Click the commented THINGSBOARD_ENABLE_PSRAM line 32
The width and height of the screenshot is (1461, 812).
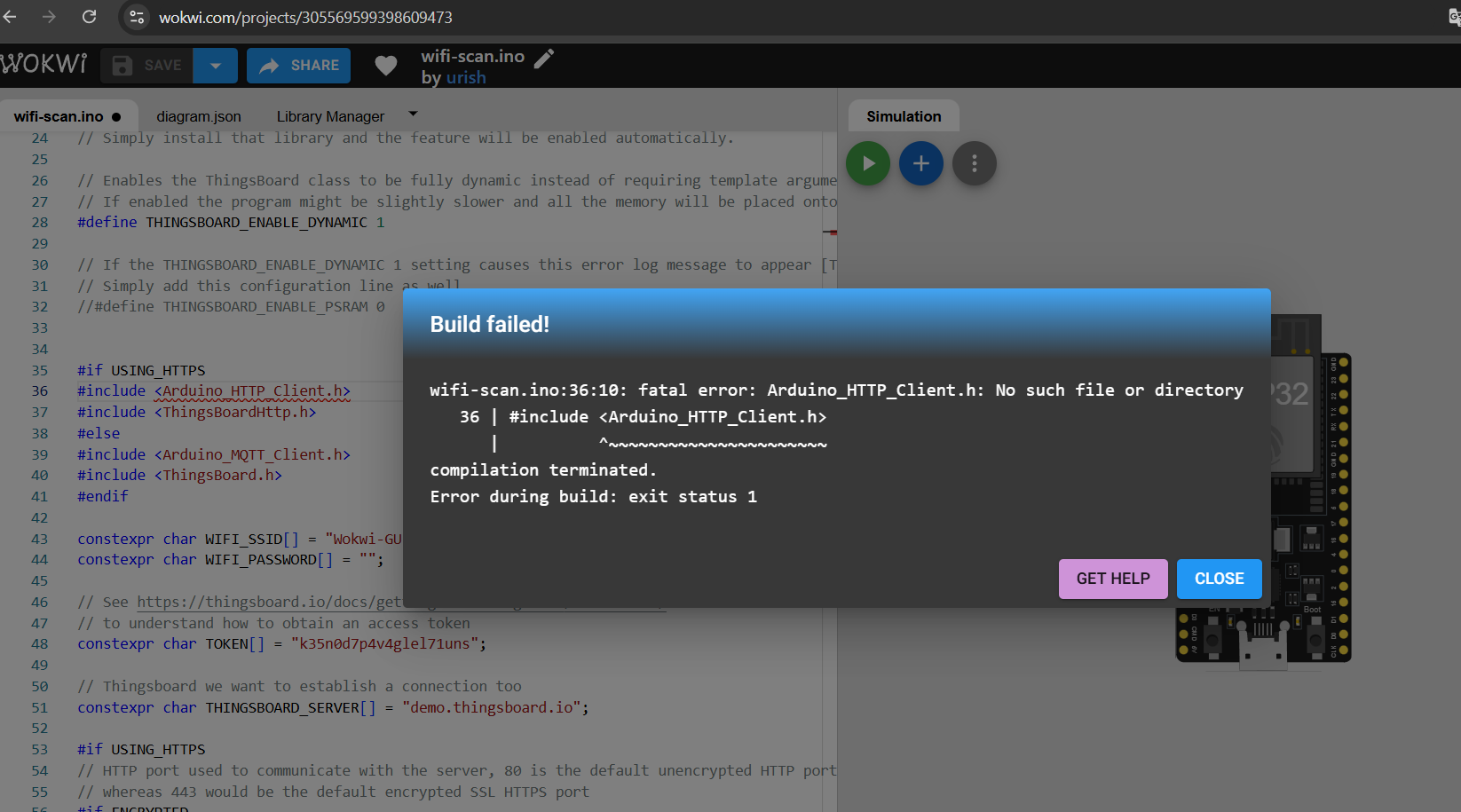(231, 307)
